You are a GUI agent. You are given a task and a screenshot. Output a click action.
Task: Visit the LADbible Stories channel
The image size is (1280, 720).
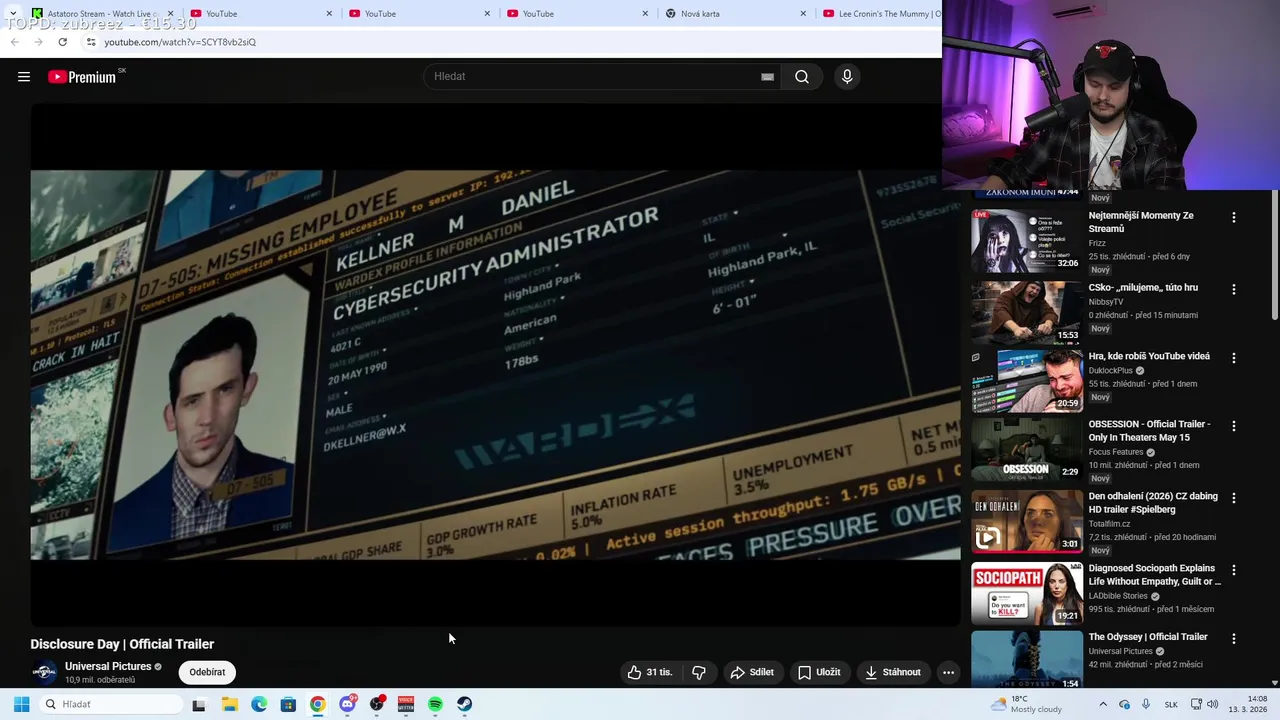coord(1120,596)
